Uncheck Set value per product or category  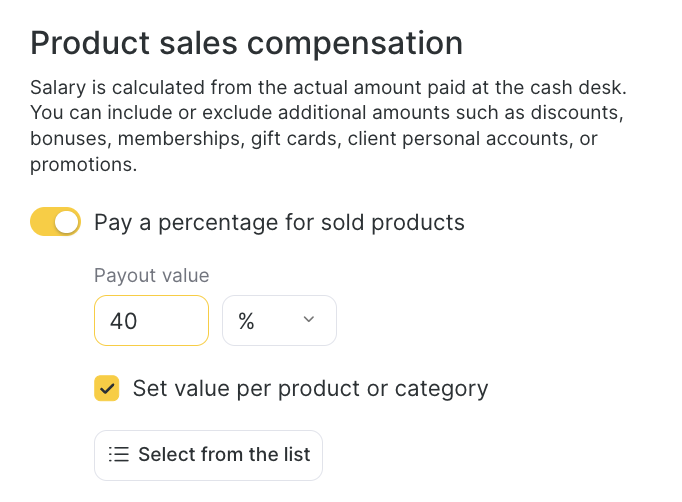(x=107, y=388)
